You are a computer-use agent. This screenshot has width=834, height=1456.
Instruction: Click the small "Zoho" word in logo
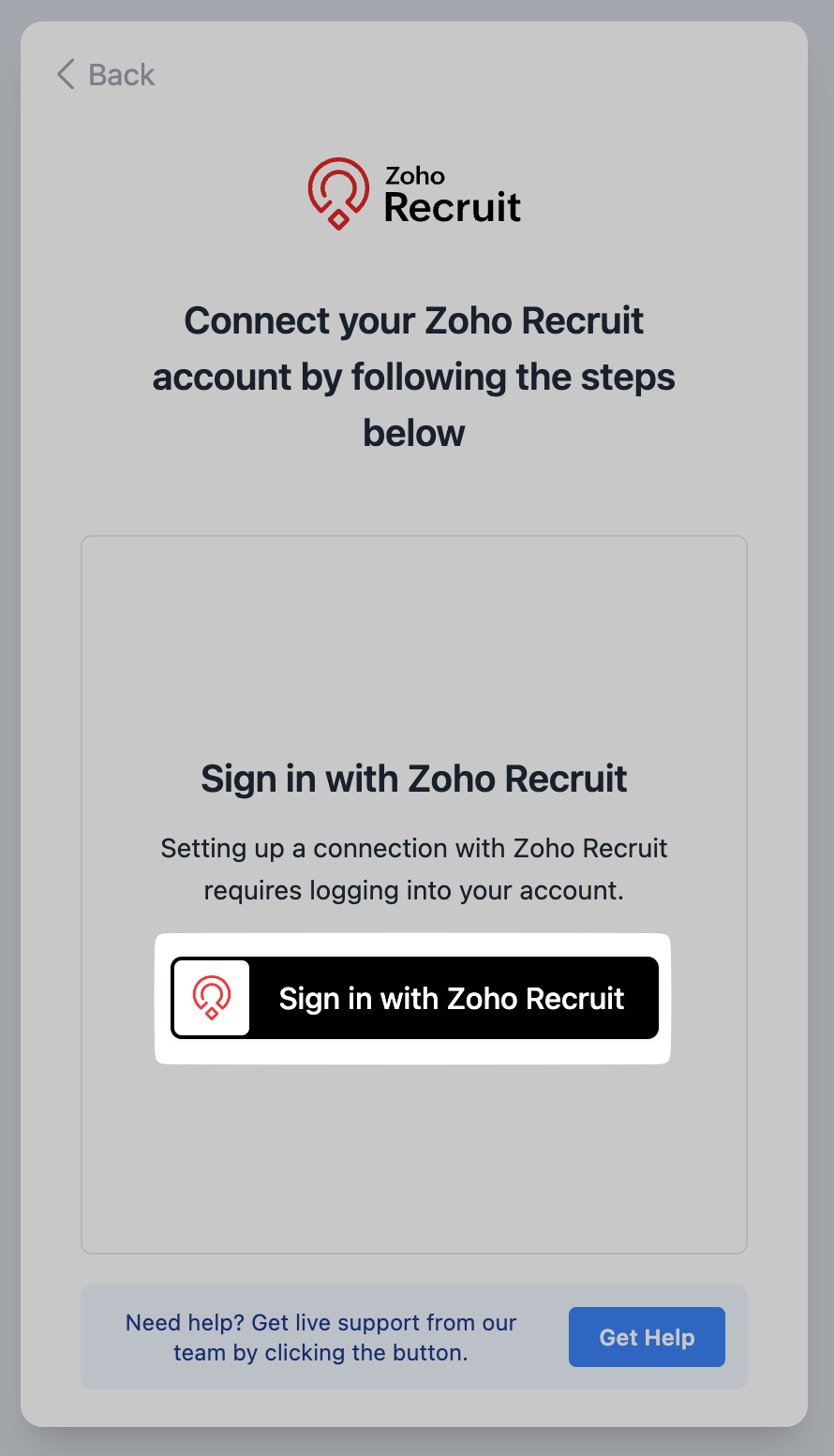point(415,176)
